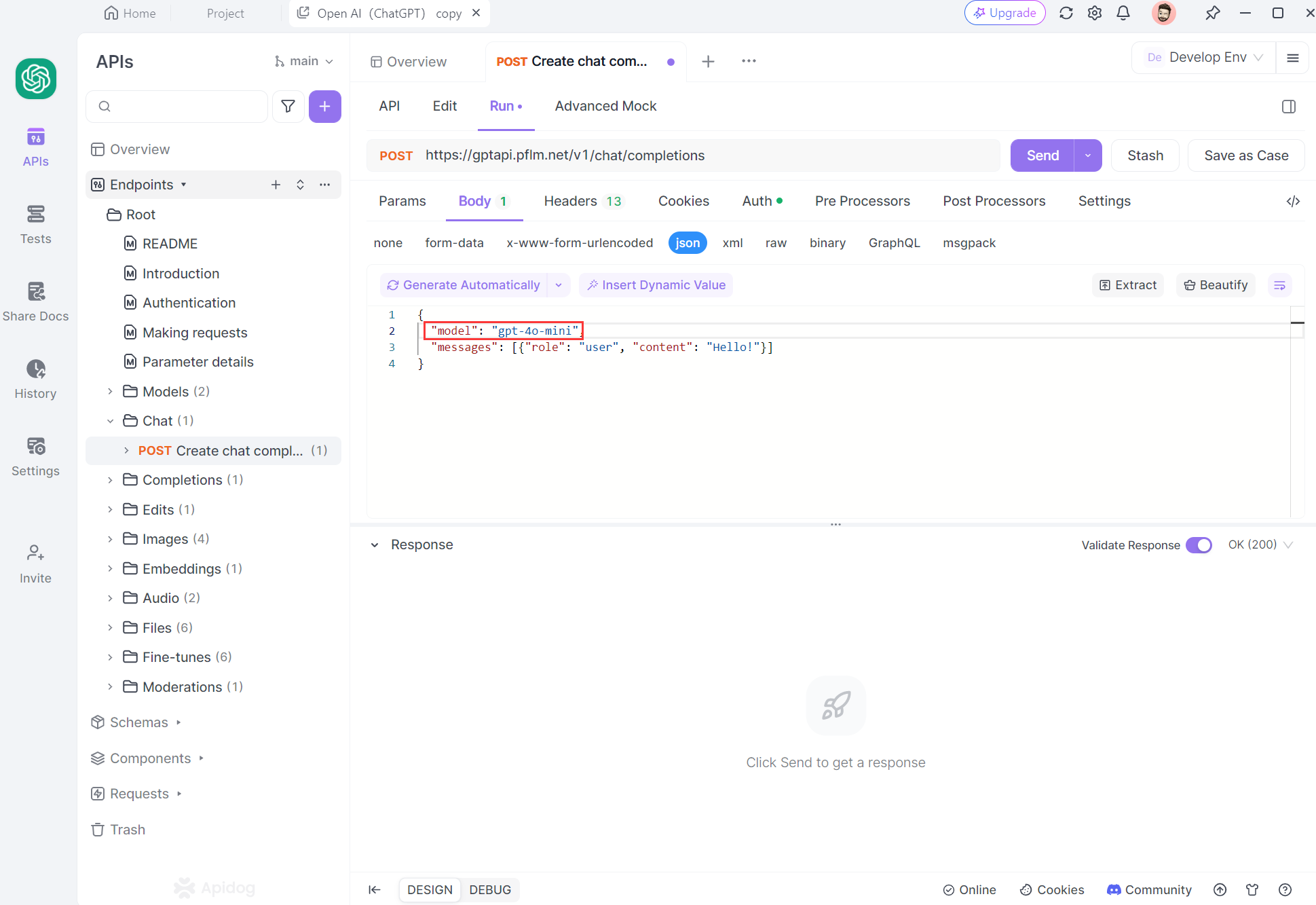Click the purple add new button
This screenshot has height=905, width=1316.
[x=324, y=106]
